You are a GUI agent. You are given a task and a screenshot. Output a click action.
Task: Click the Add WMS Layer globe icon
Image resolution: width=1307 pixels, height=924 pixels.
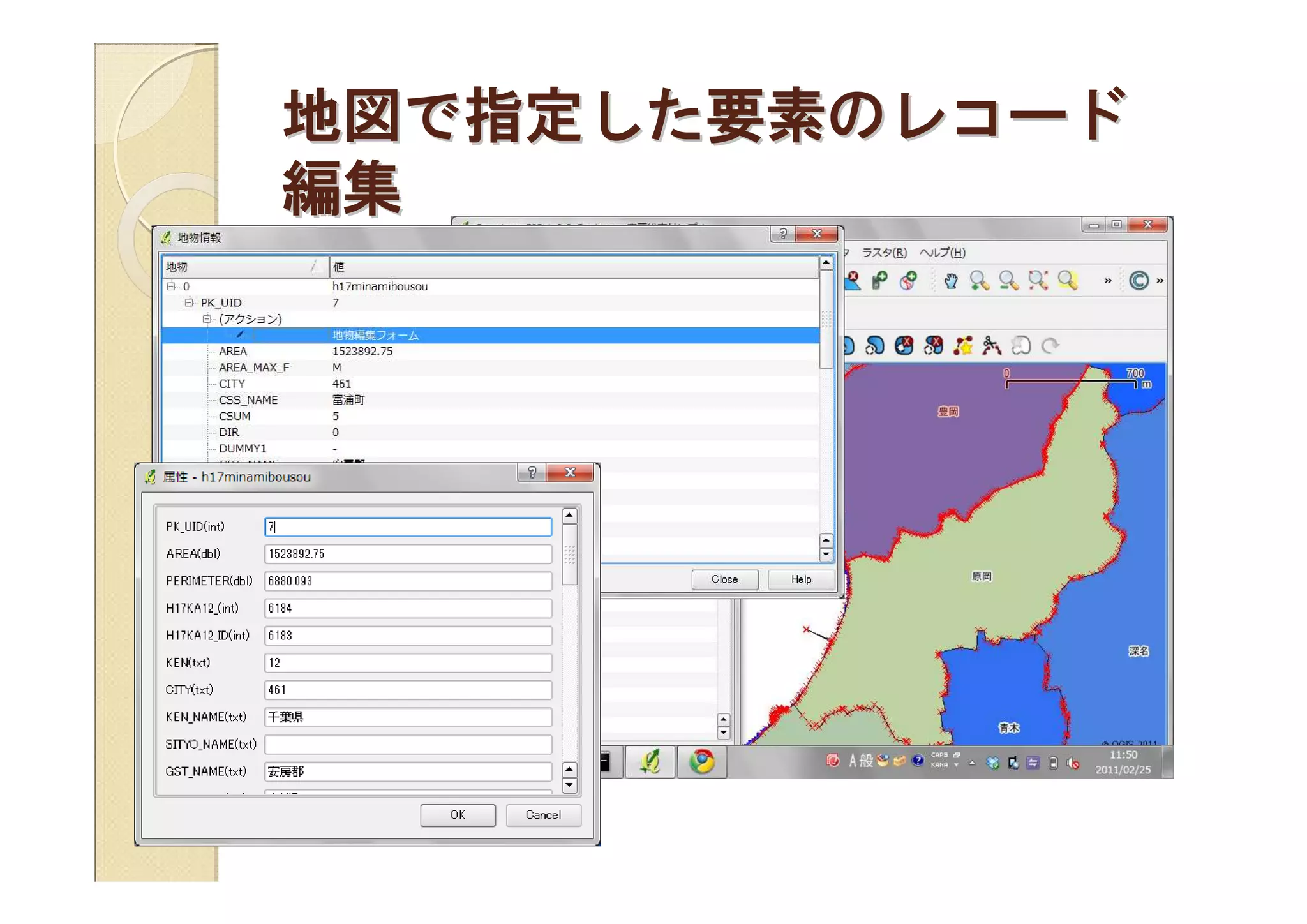908,281
